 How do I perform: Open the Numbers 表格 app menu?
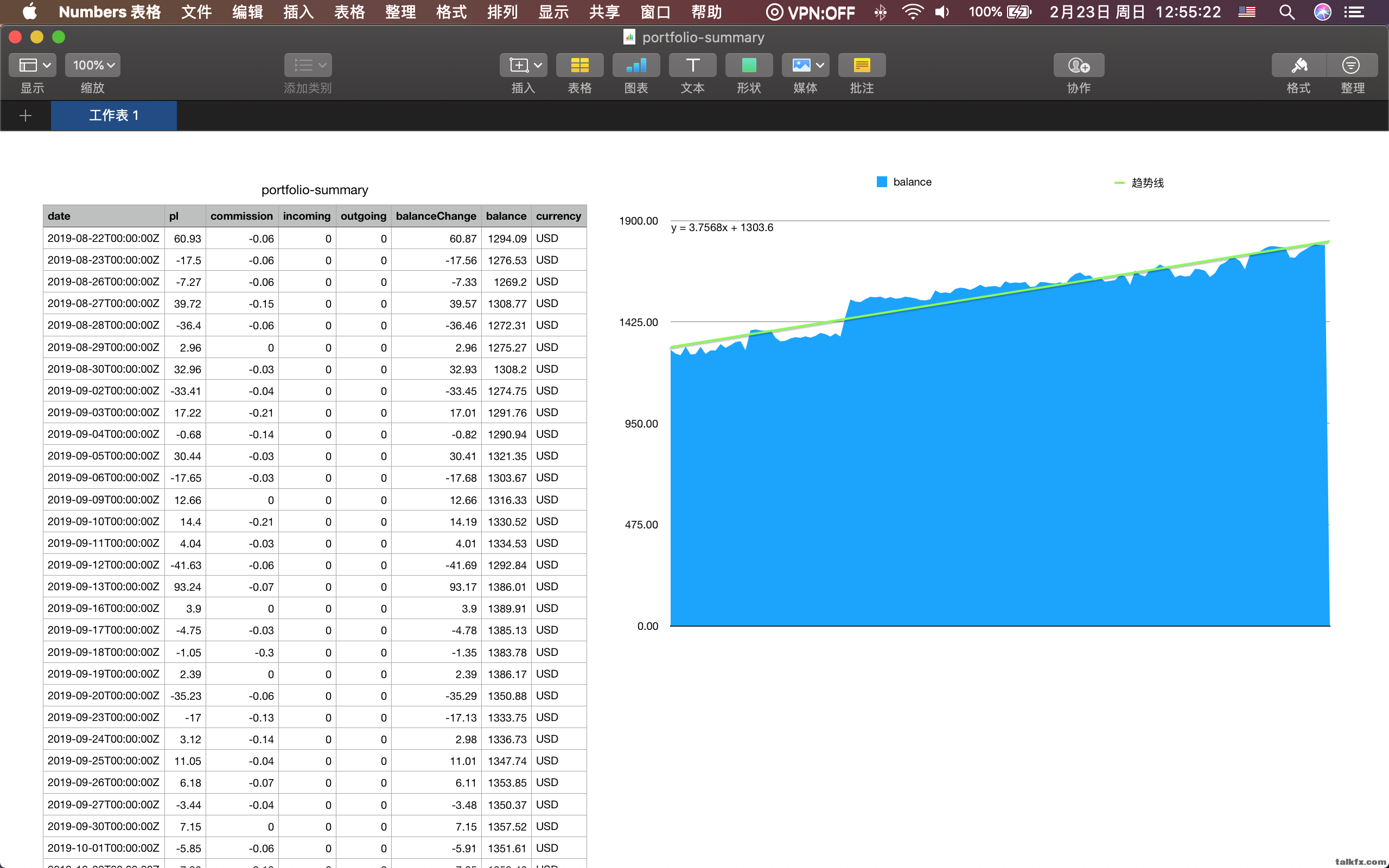[110, 11]
